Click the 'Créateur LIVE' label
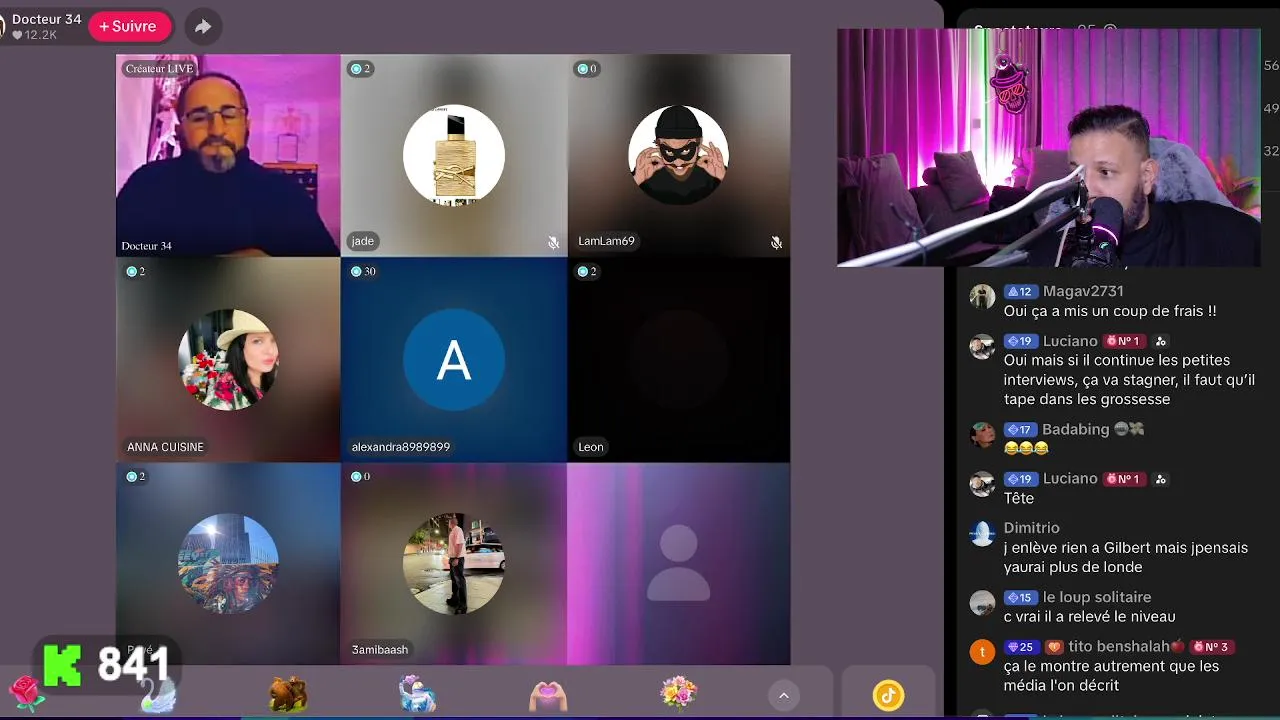This screenshot has width=1280, height=720. 159,69
